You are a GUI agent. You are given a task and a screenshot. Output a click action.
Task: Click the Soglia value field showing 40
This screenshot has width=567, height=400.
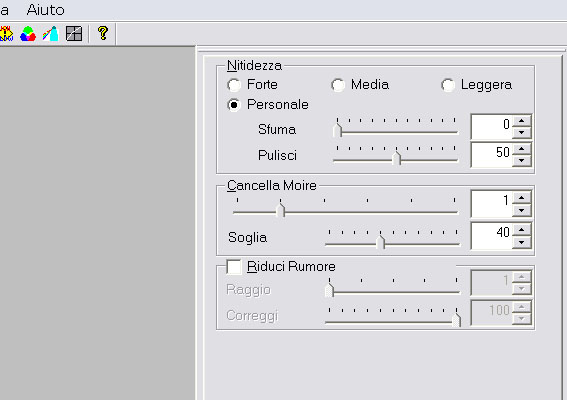pos(492,236)
